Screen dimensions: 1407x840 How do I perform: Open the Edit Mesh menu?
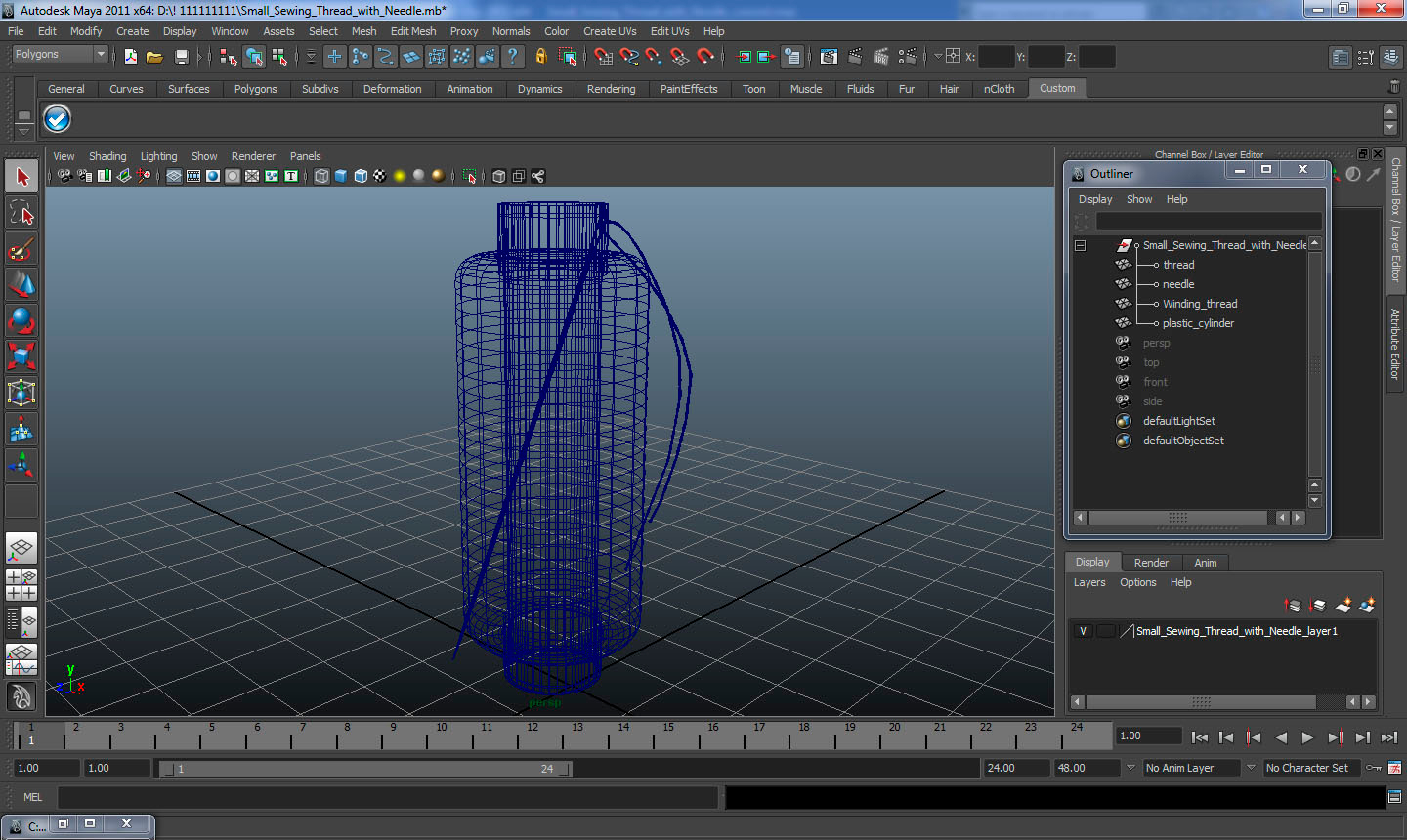pyautogui.click(x=412, y=31)
